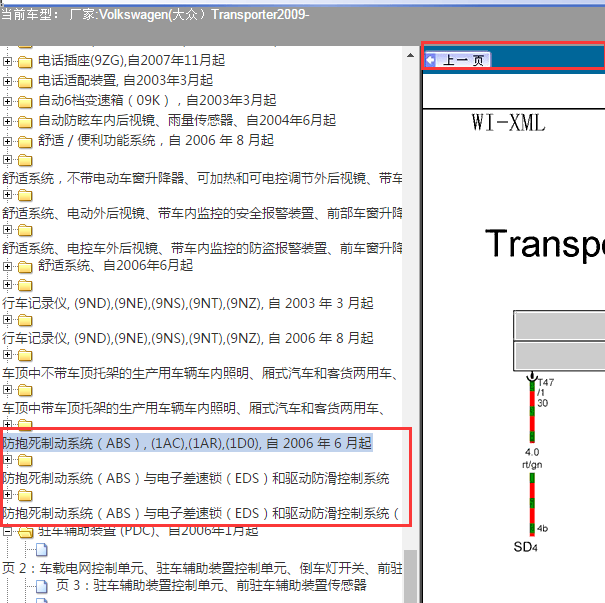Open the 自动6档变速箱 folder icon
605x603 pixels.
[25, 101]
